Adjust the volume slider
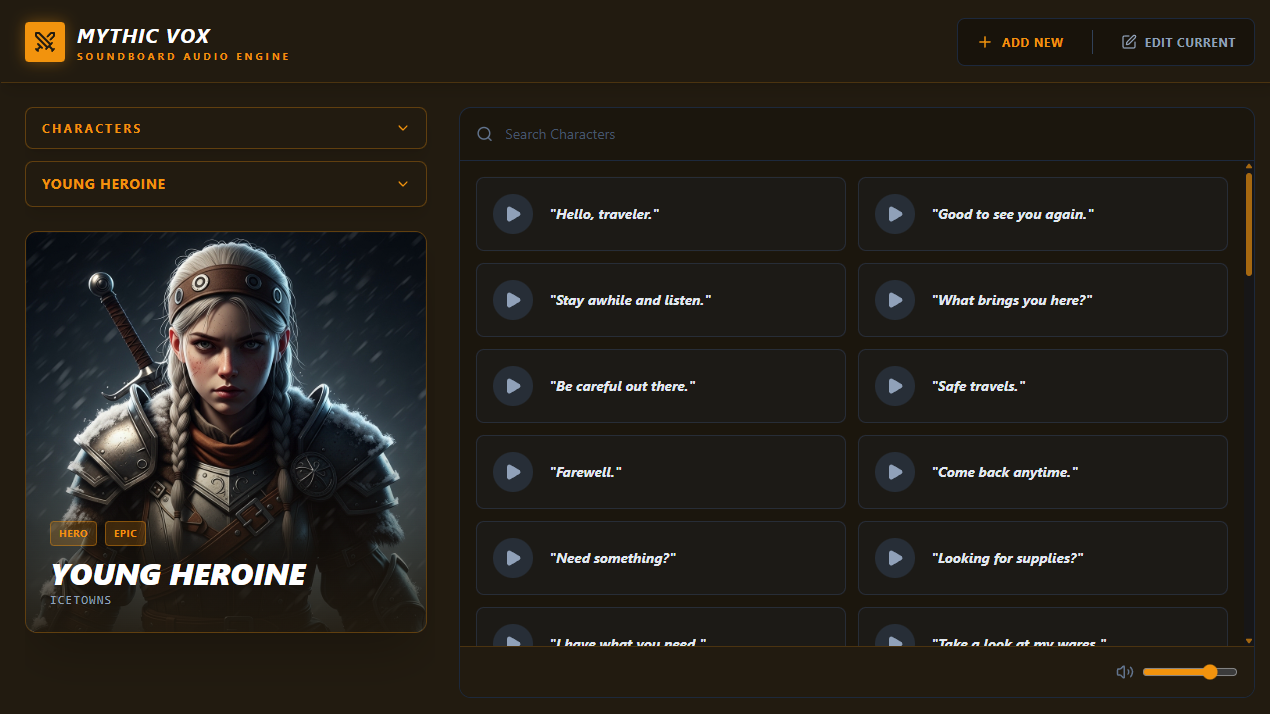1270x714 pixels. tap(1190, 672)
